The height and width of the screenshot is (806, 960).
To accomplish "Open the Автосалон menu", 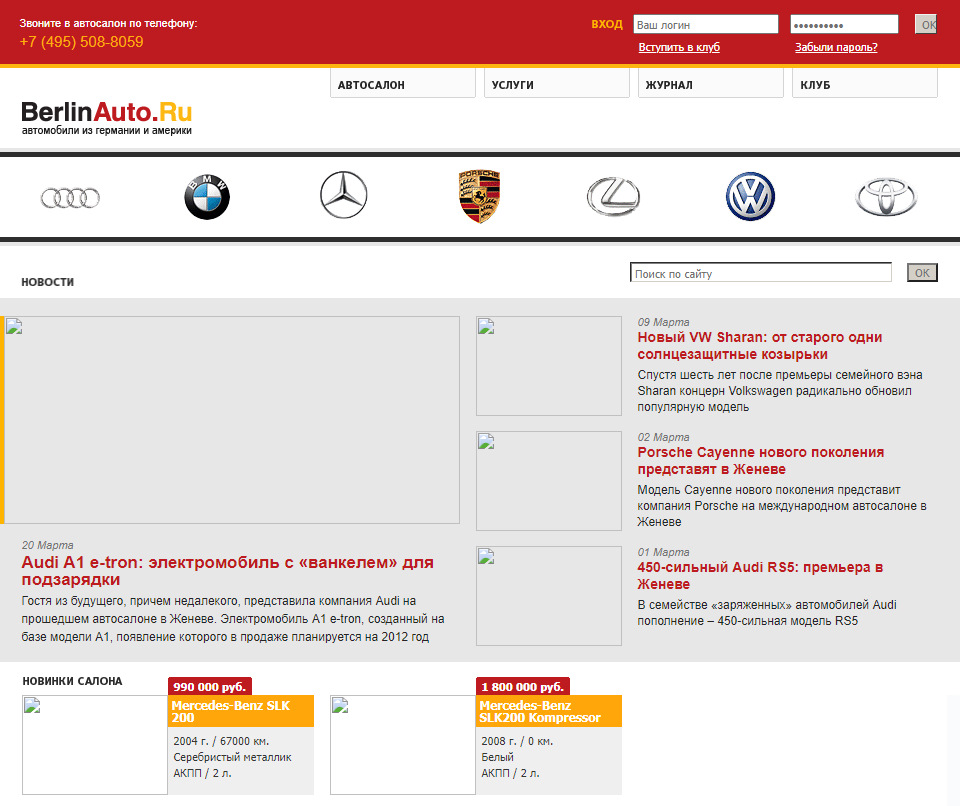I will [403, 83].
